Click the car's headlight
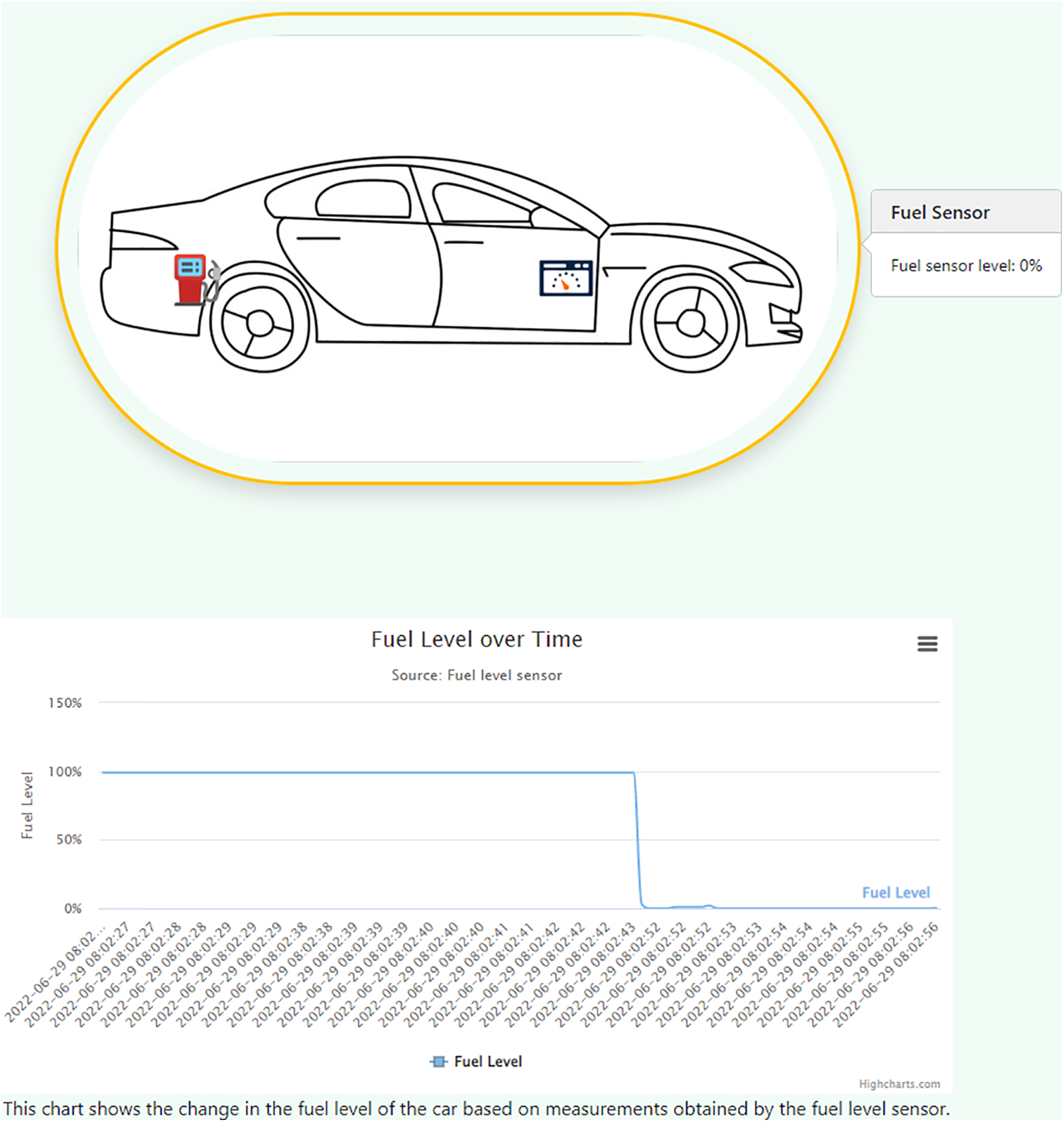Viewport: 1064px width, 1122px height. pos(759,273)
